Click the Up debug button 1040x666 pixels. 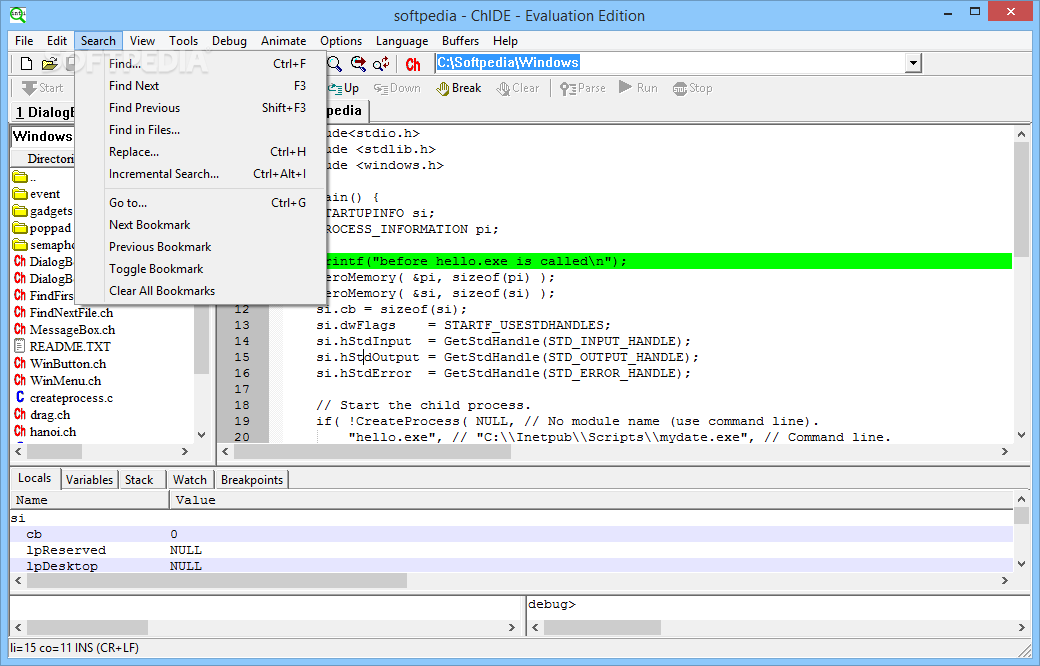[x=344, y=88]
